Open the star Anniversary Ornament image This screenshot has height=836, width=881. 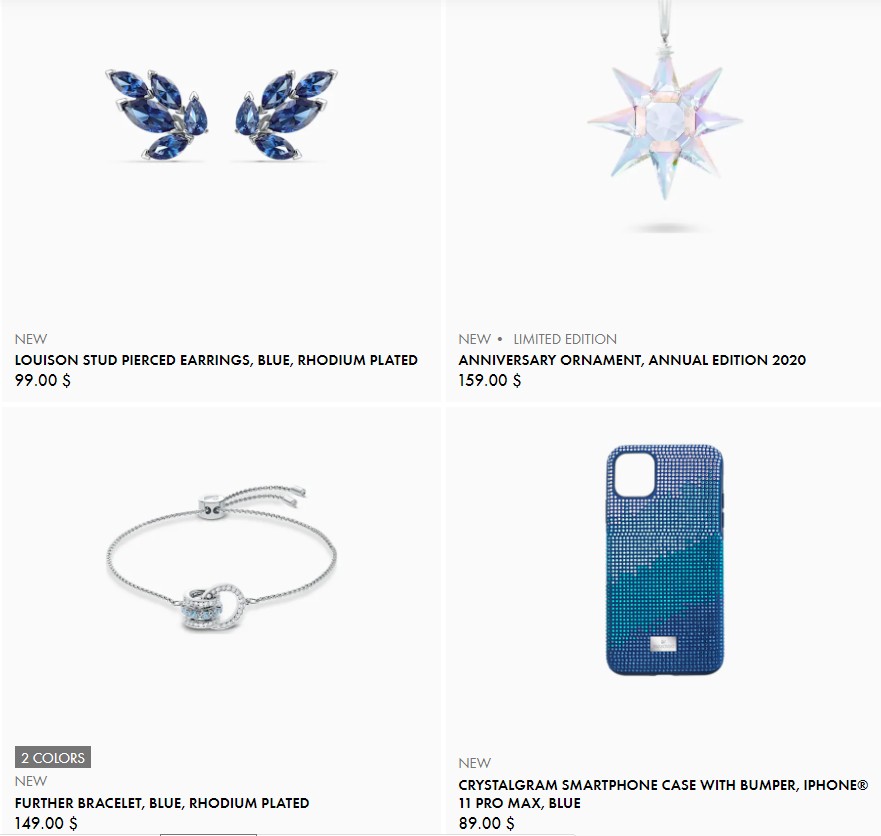tap(665, 115)
